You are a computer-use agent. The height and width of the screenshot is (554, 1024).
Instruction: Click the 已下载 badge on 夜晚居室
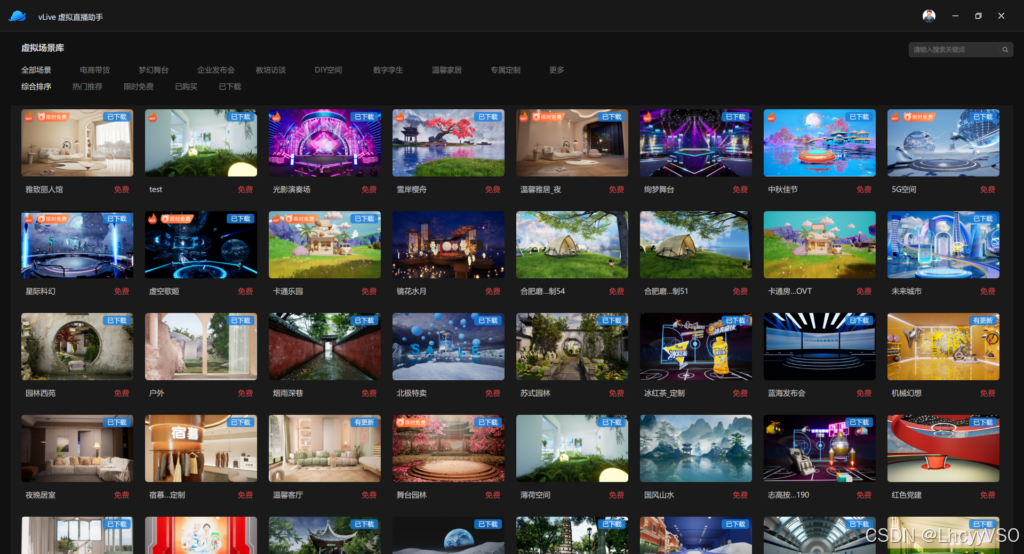click(x=116, y=423)
